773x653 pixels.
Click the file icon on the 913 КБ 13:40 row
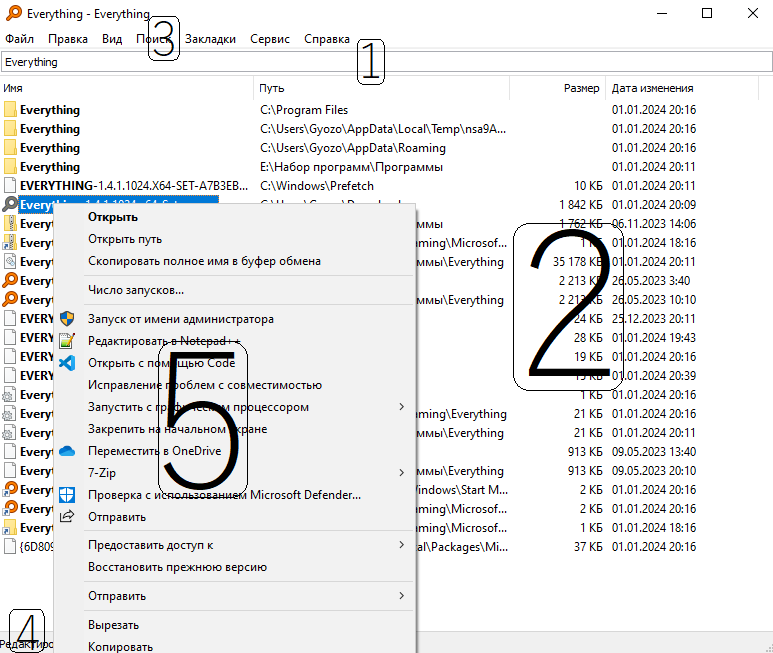pos(10,452)
